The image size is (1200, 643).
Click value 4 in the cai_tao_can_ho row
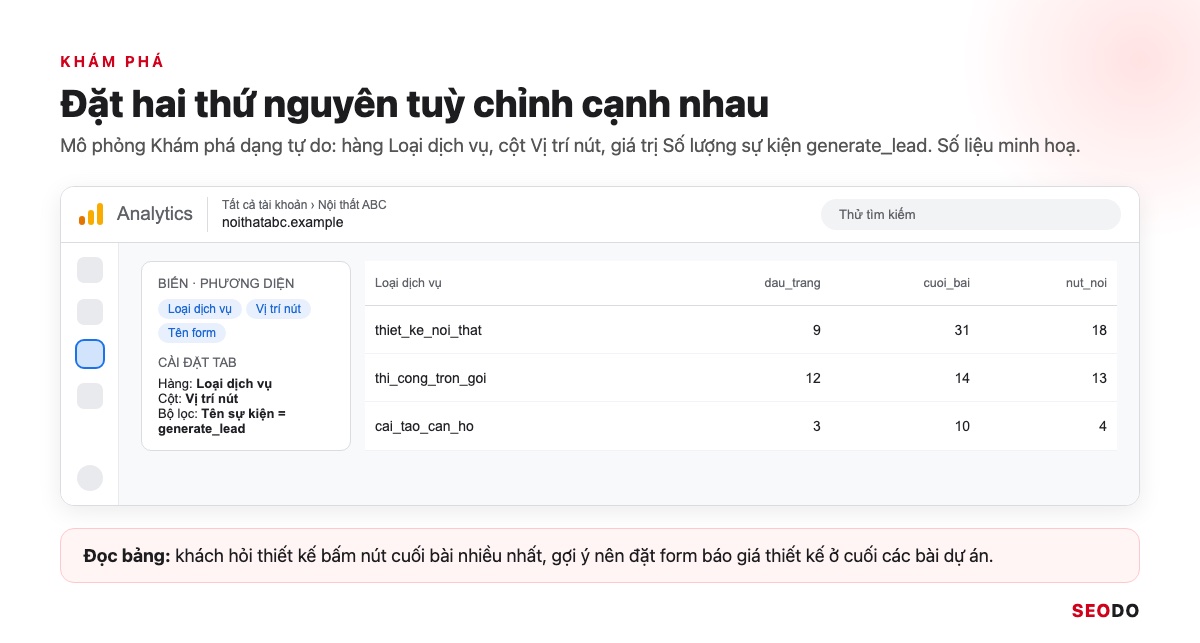click(x=1103, y=426)
